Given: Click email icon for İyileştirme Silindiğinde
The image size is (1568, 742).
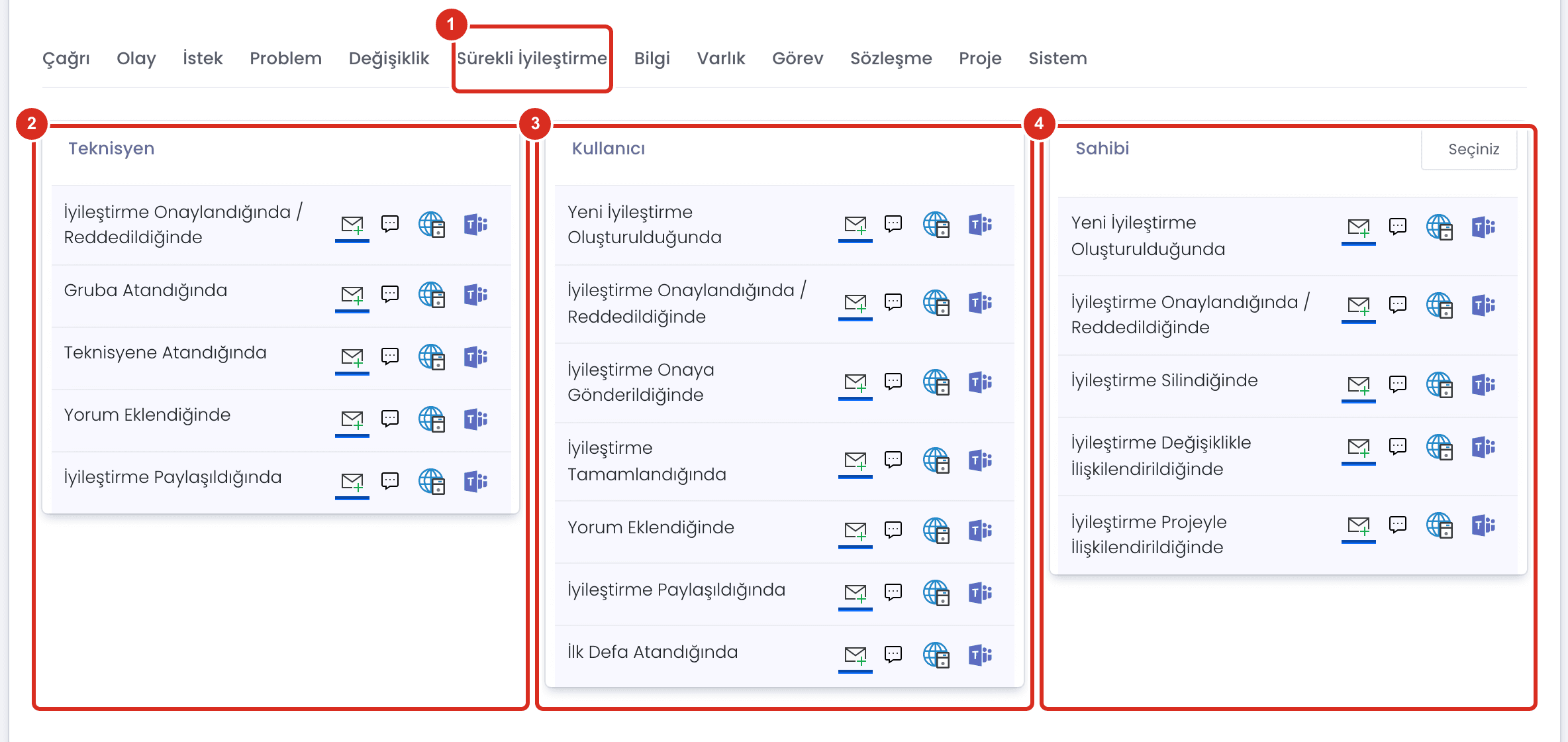Looking at the screenshot, I should (x=1359, y=386).
